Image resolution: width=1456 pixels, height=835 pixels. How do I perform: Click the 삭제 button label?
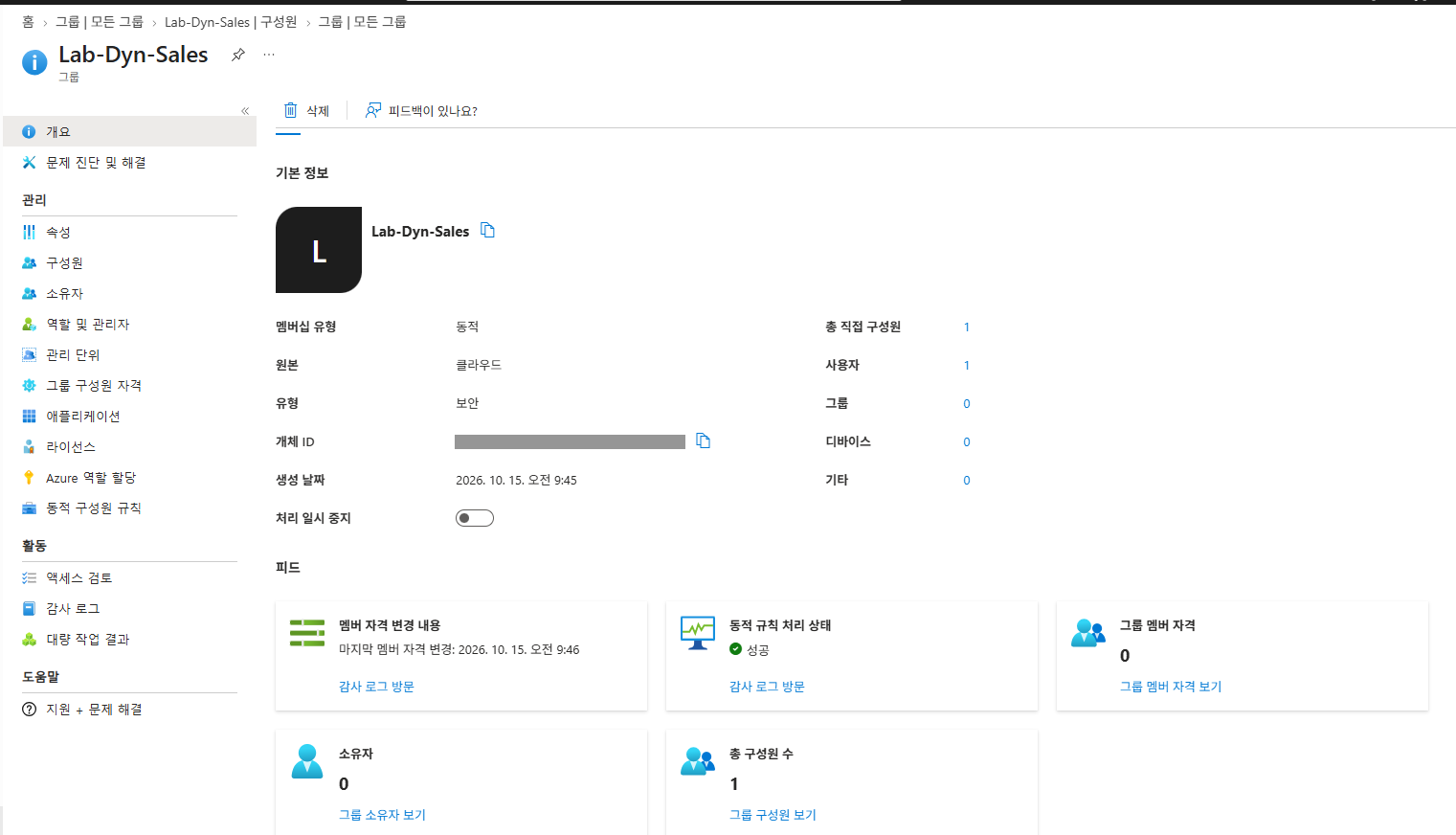coord(318,111)
